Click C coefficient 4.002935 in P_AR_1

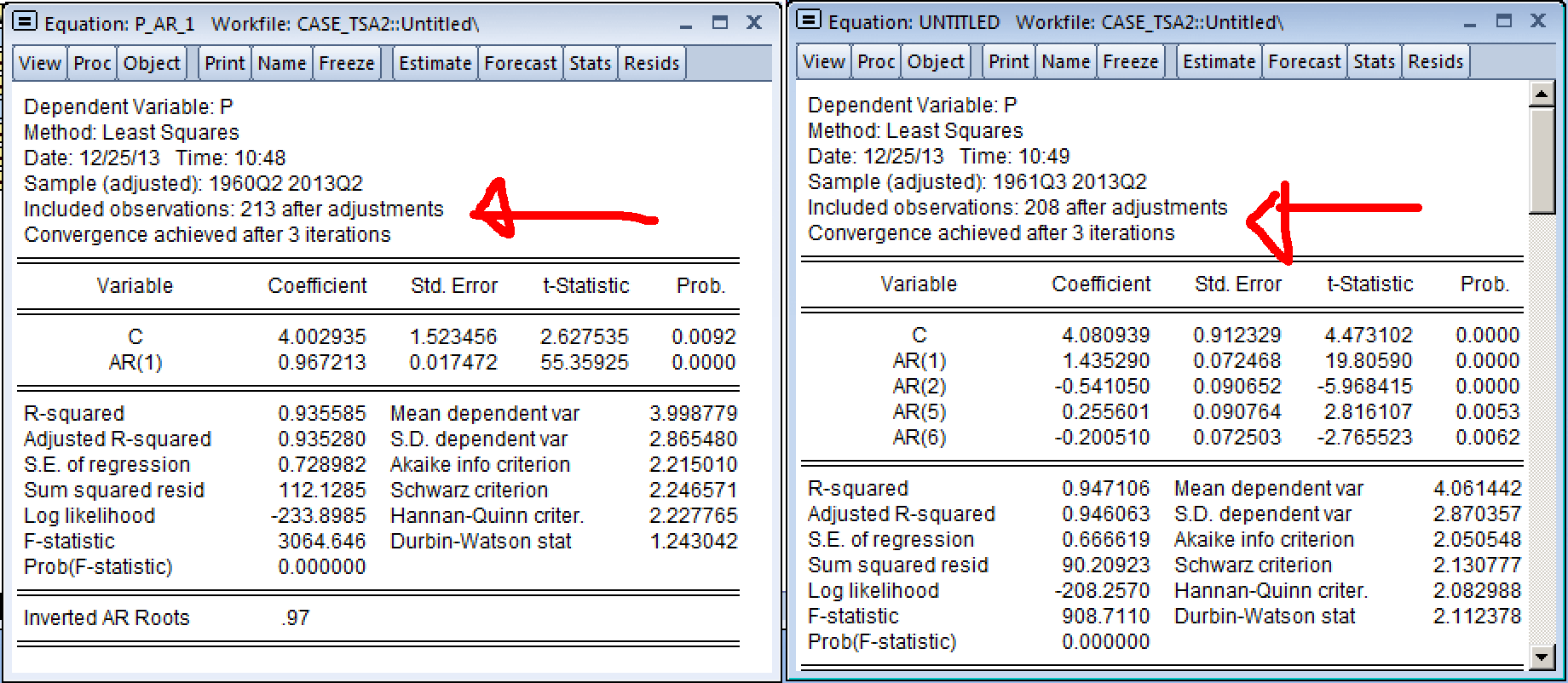[x=322, y=337]
